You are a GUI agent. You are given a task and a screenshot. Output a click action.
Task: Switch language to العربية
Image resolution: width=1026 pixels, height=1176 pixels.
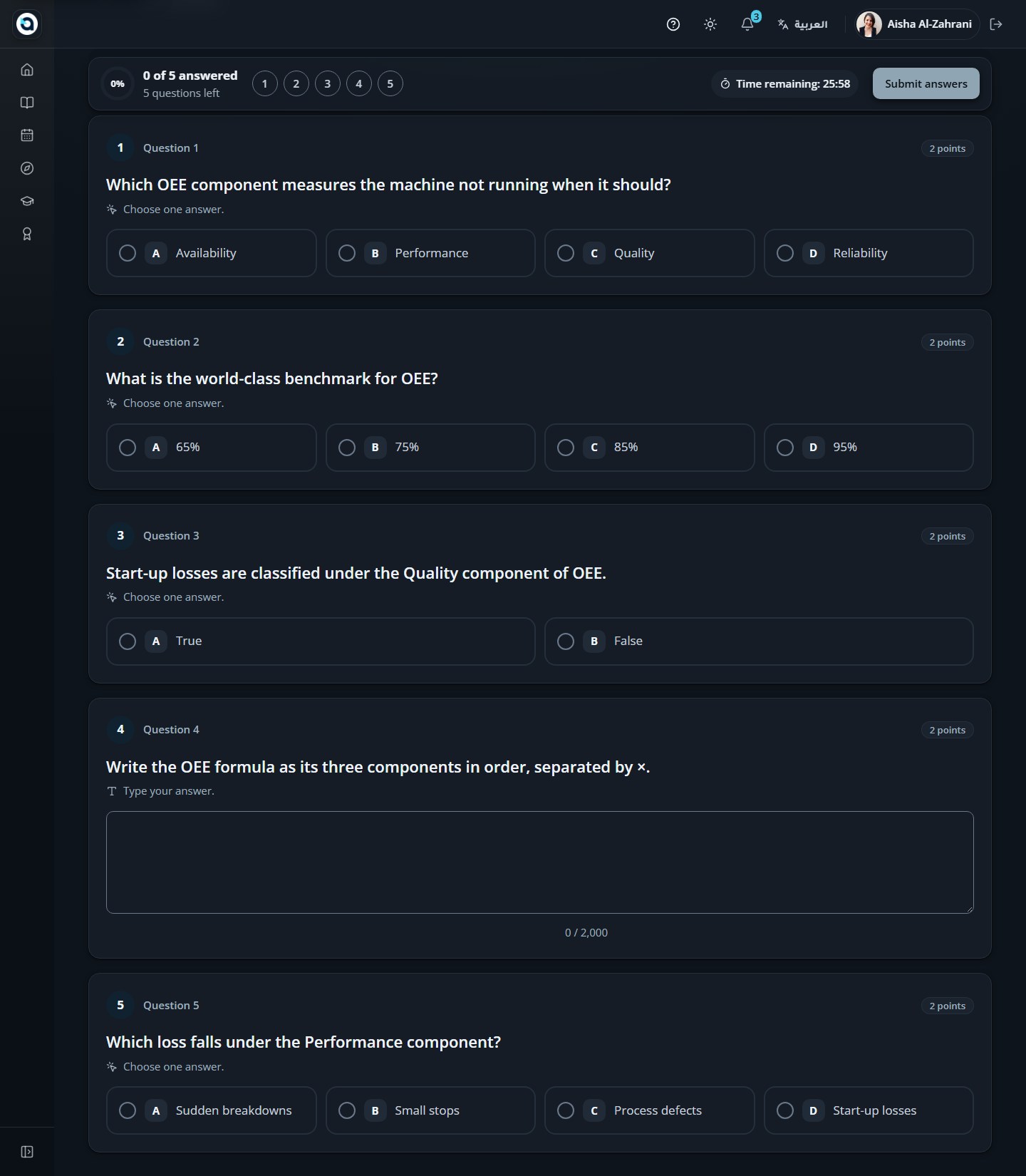[x=803, y=24]
